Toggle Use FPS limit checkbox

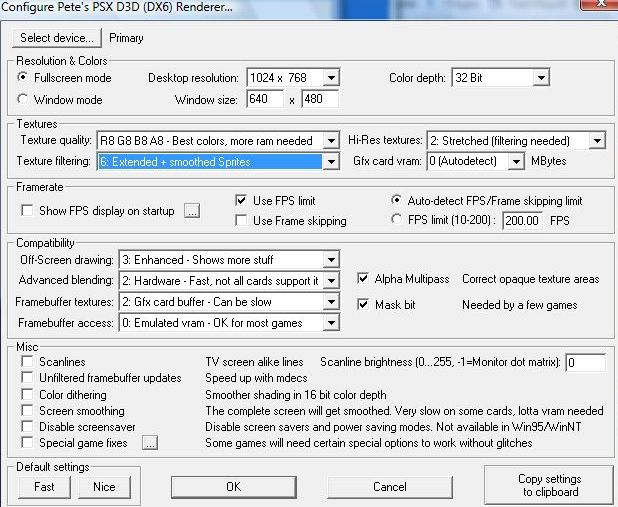(241, 200)
